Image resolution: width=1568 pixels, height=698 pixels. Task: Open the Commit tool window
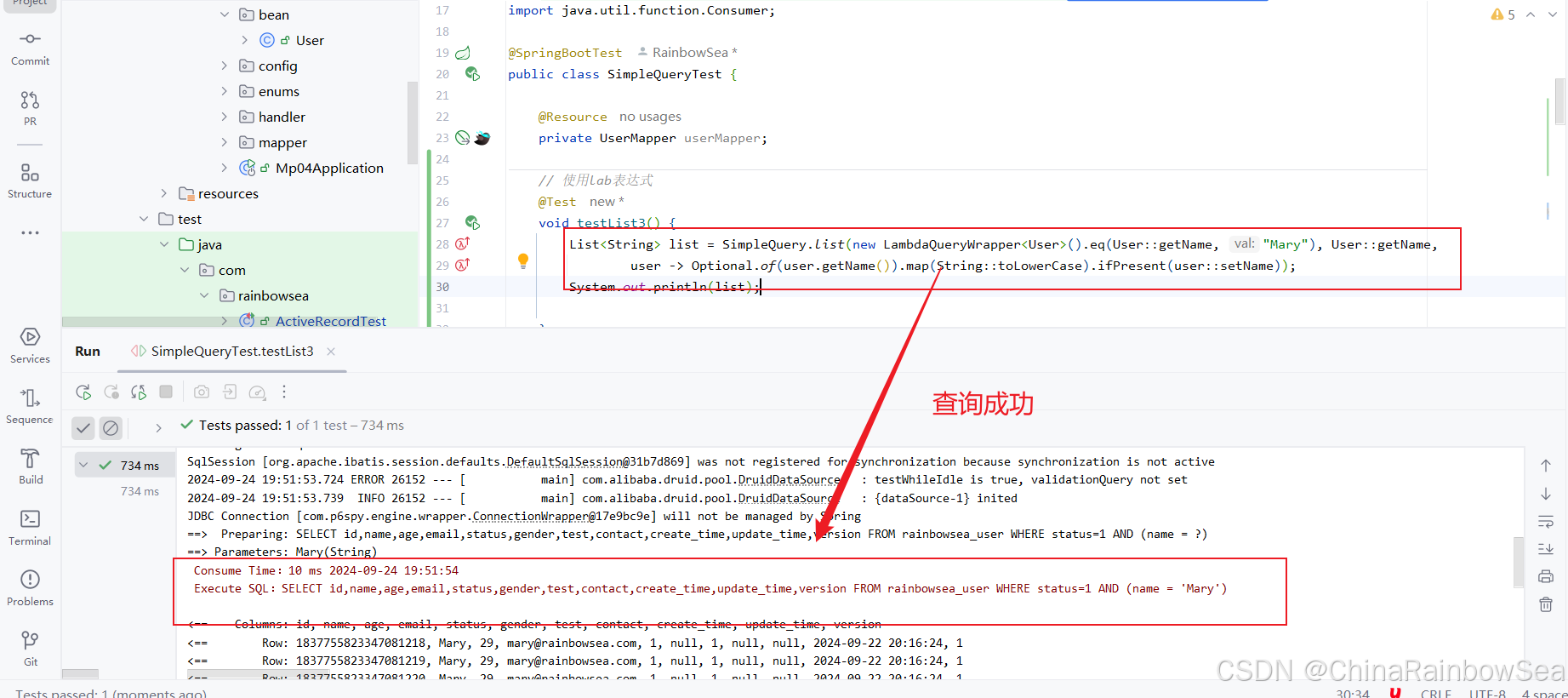coord(30,48)
